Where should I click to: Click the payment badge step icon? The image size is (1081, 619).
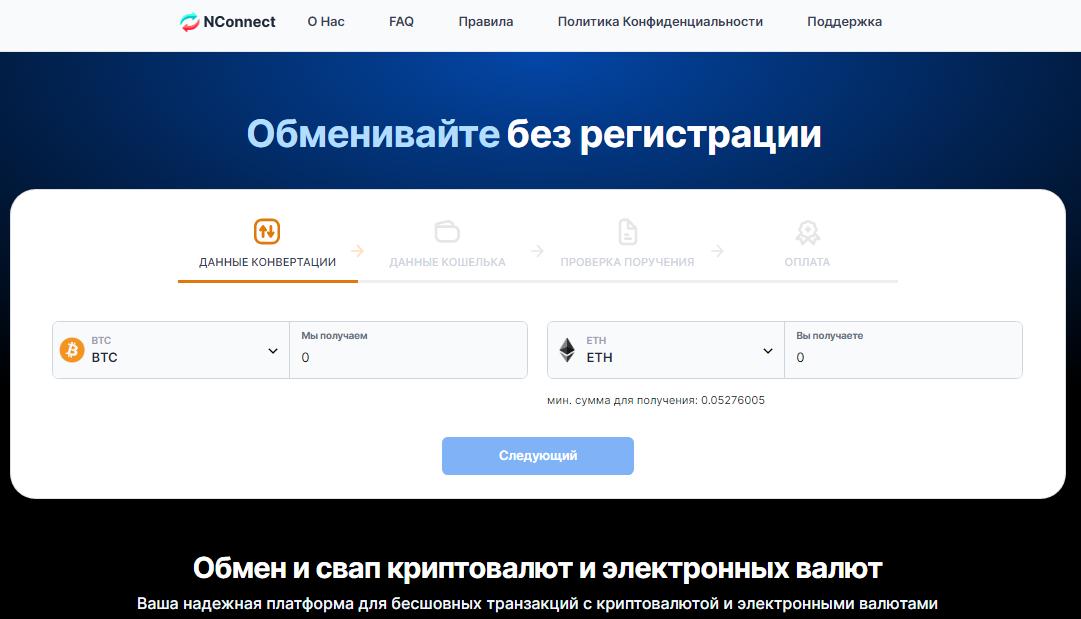click(807, 232)
